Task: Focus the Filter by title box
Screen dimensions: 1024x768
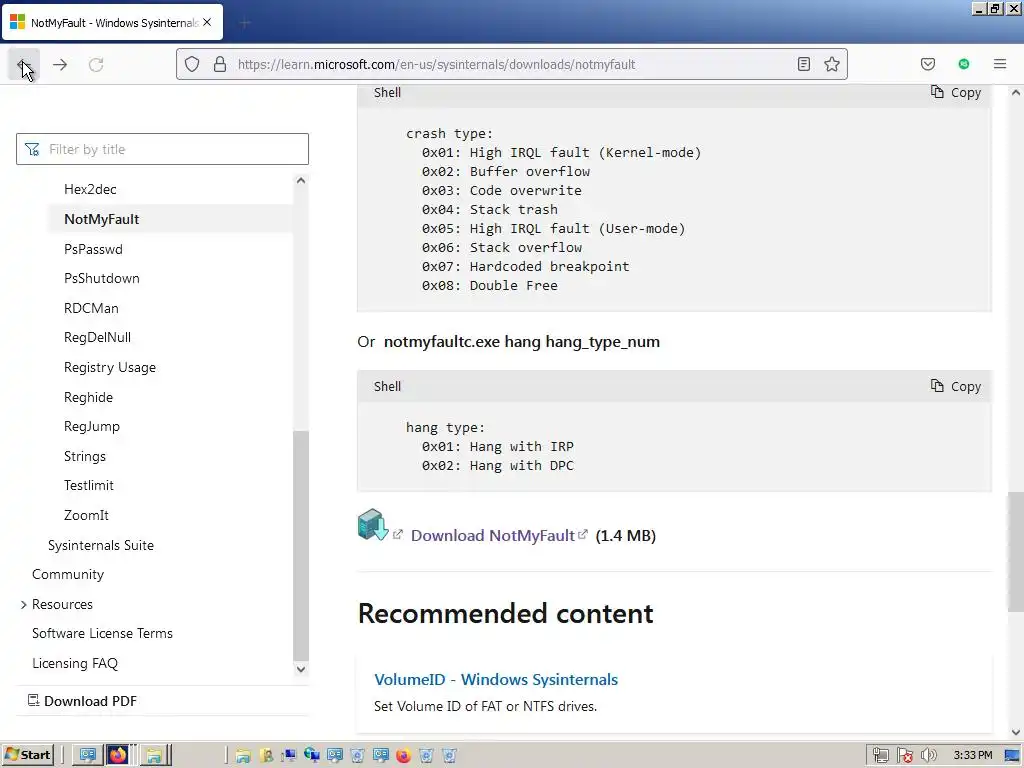Action: [x=163, y=149]
